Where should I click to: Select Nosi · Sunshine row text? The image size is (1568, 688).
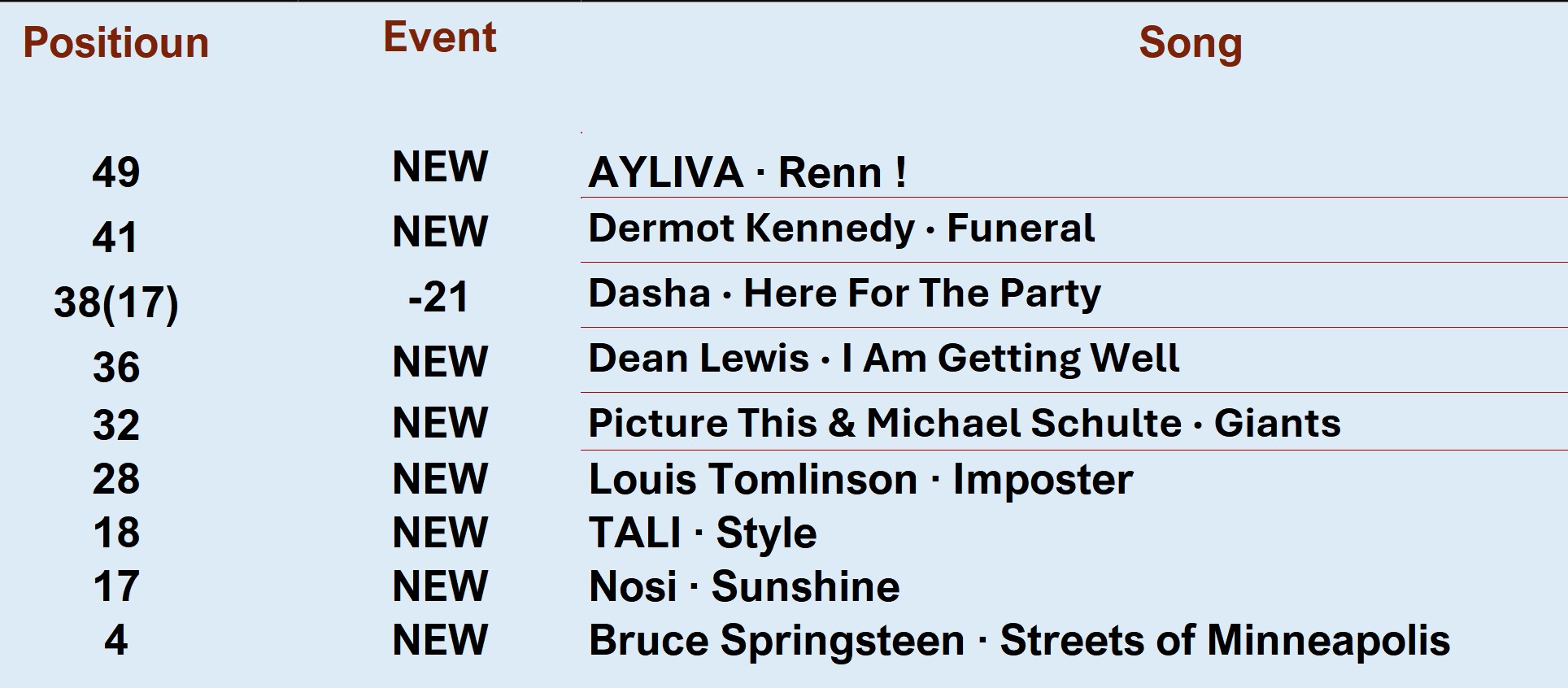pos(744,586)
